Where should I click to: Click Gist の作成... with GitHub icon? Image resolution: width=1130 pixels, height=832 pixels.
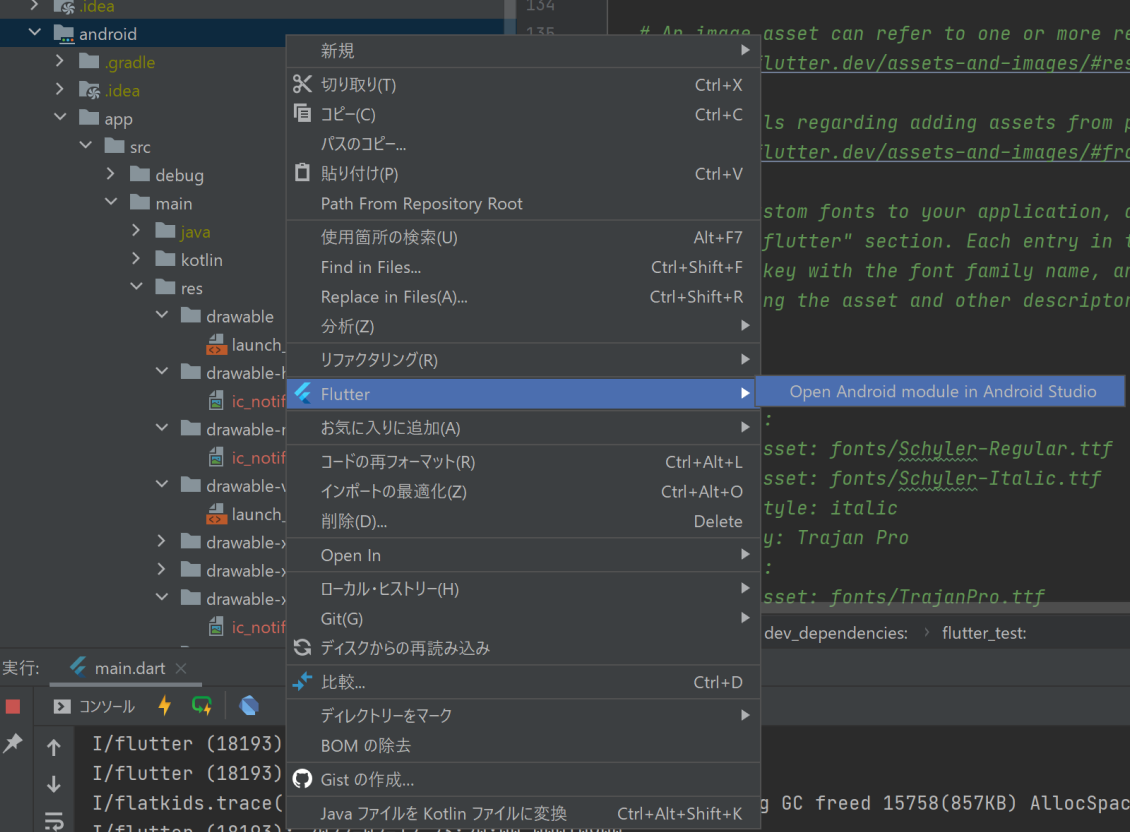(x=367, y=779)
